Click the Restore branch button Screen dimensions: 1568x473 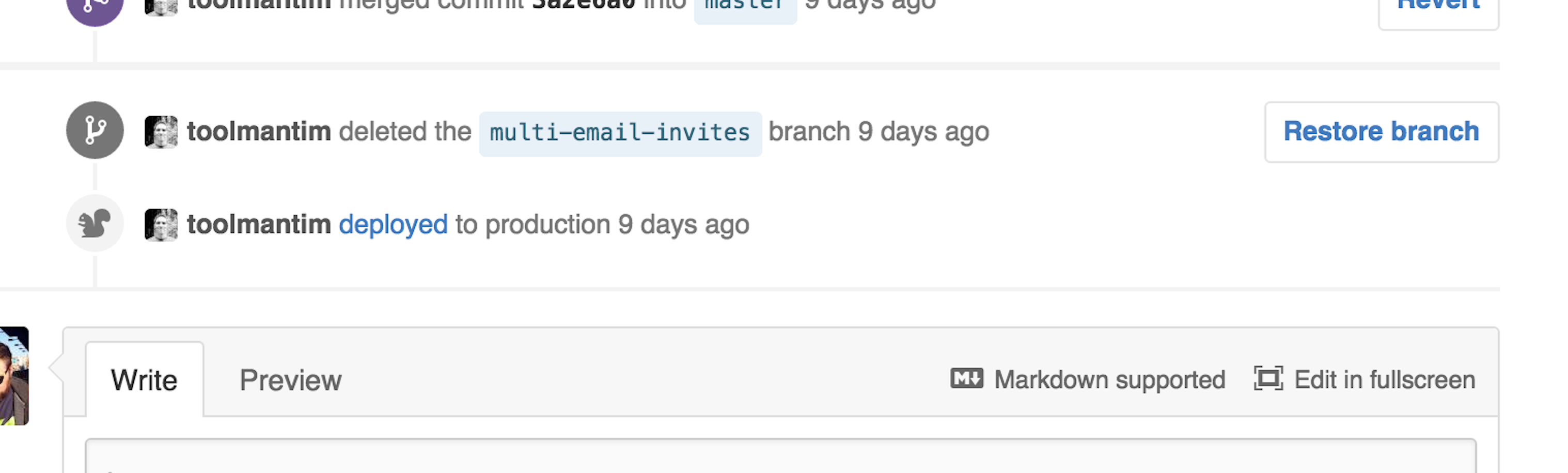click(x=1381, y=132)
